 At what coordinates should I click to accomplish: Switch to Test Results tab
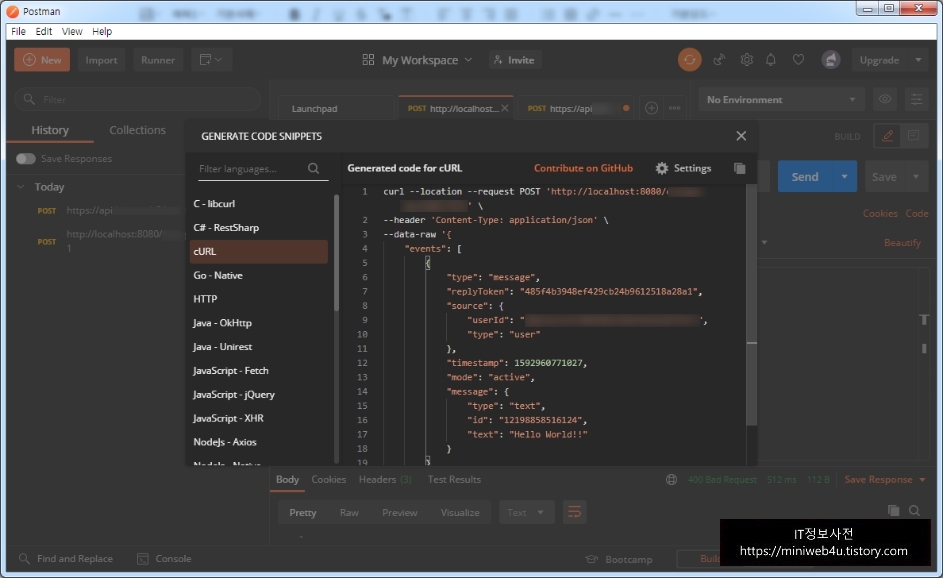click(454, 479)
